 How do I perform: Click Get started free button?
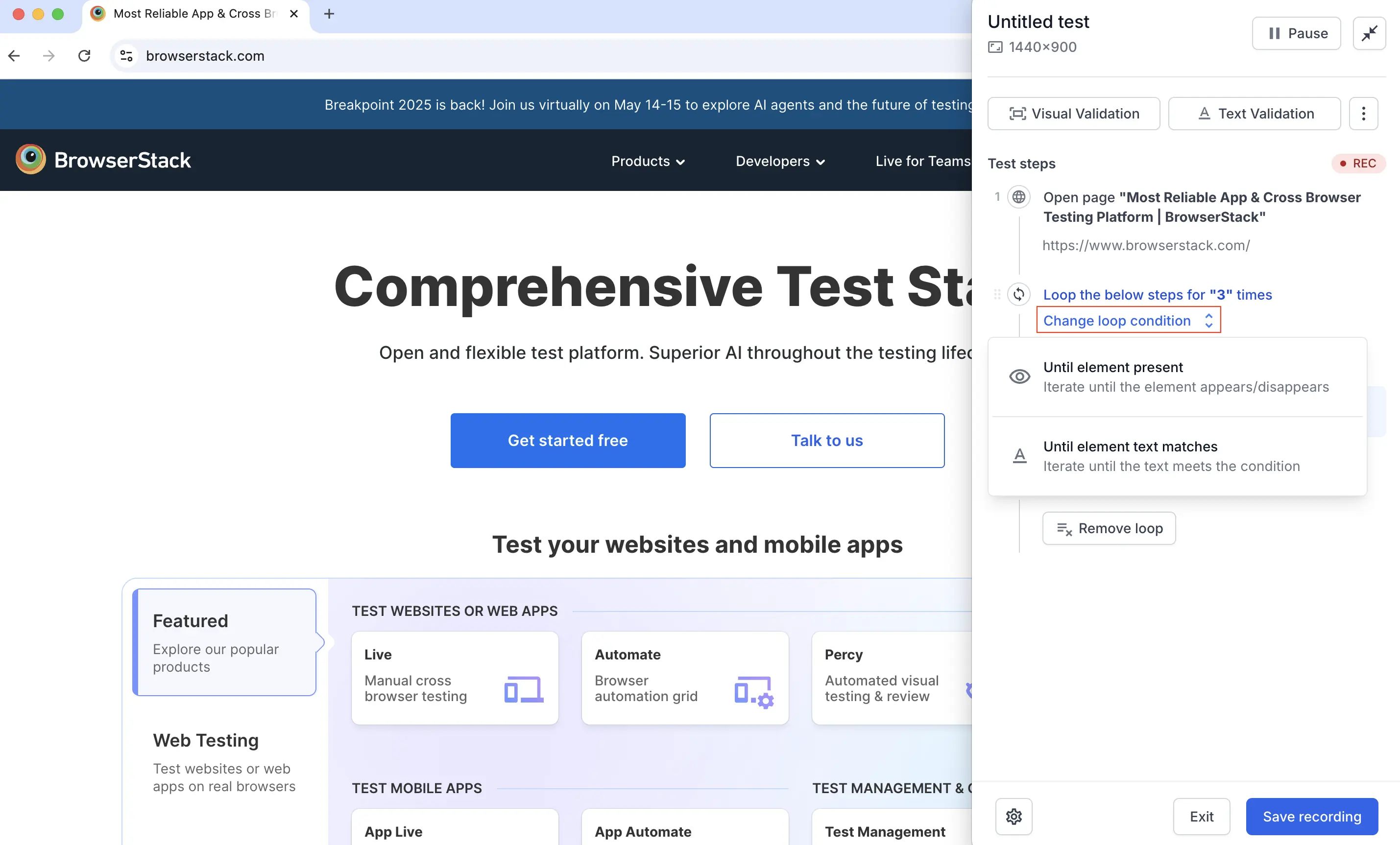click(568, 441)
